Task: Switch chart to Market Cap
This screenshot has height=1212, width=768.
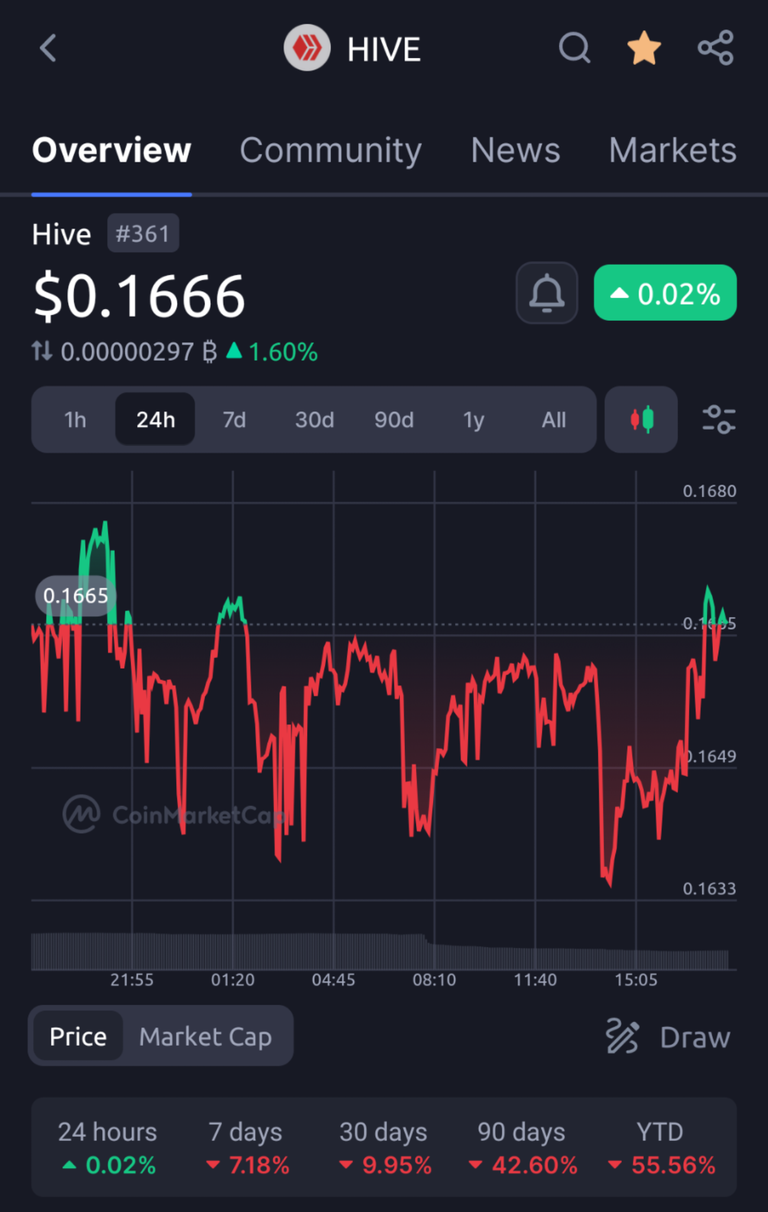Action: click(205, 1037)
